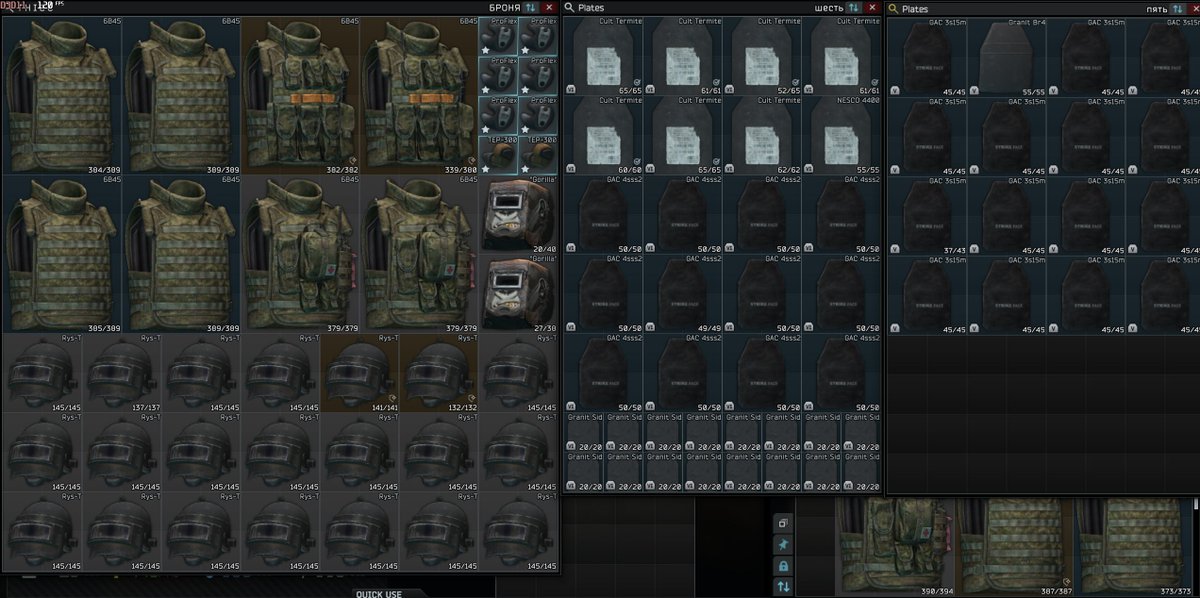Select the 6B45 rig with 339/340 durability

point(420,95)
